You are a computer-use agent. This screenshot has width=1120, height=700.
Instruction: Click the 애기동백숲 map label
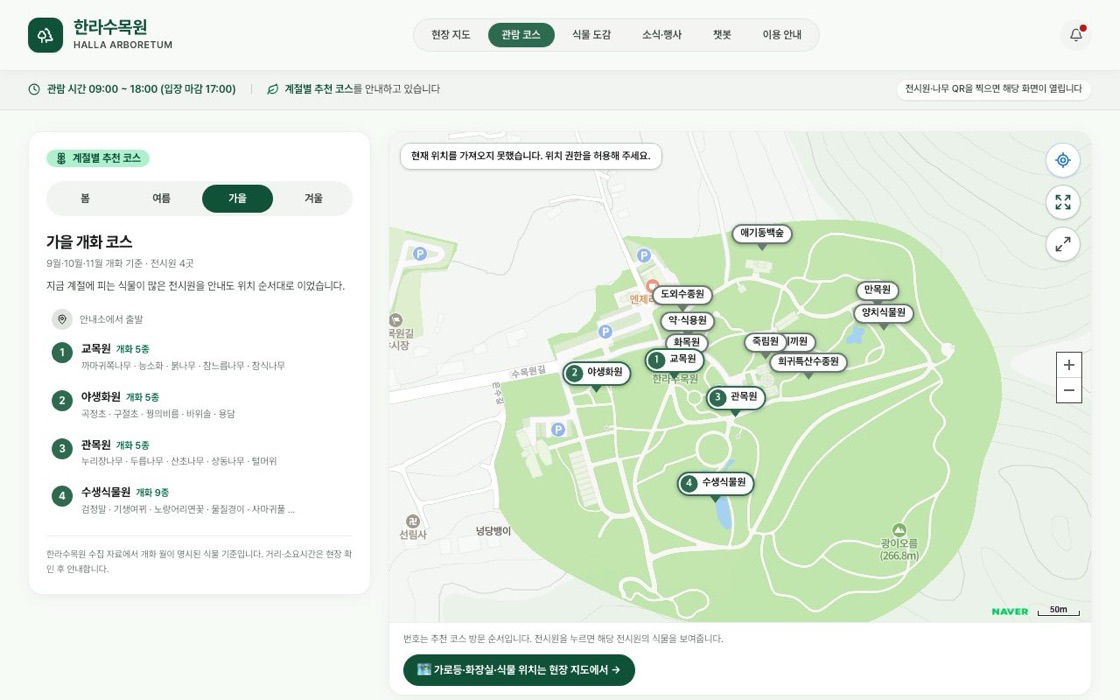point(761,234)
